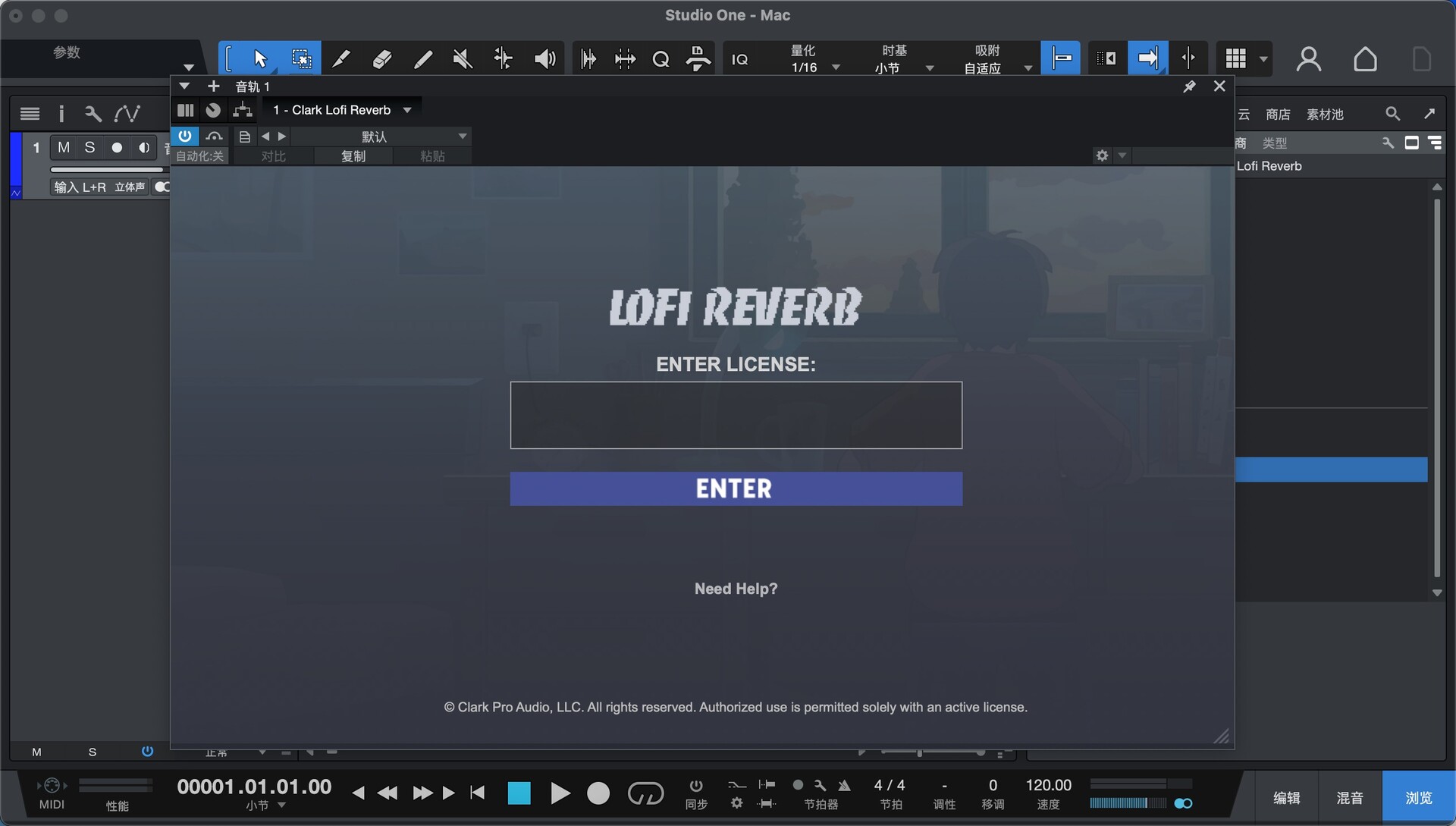Viewport: 1456px width, 826px height.
Task: Open plugin window menu triangle
Action: pos(184,86)
